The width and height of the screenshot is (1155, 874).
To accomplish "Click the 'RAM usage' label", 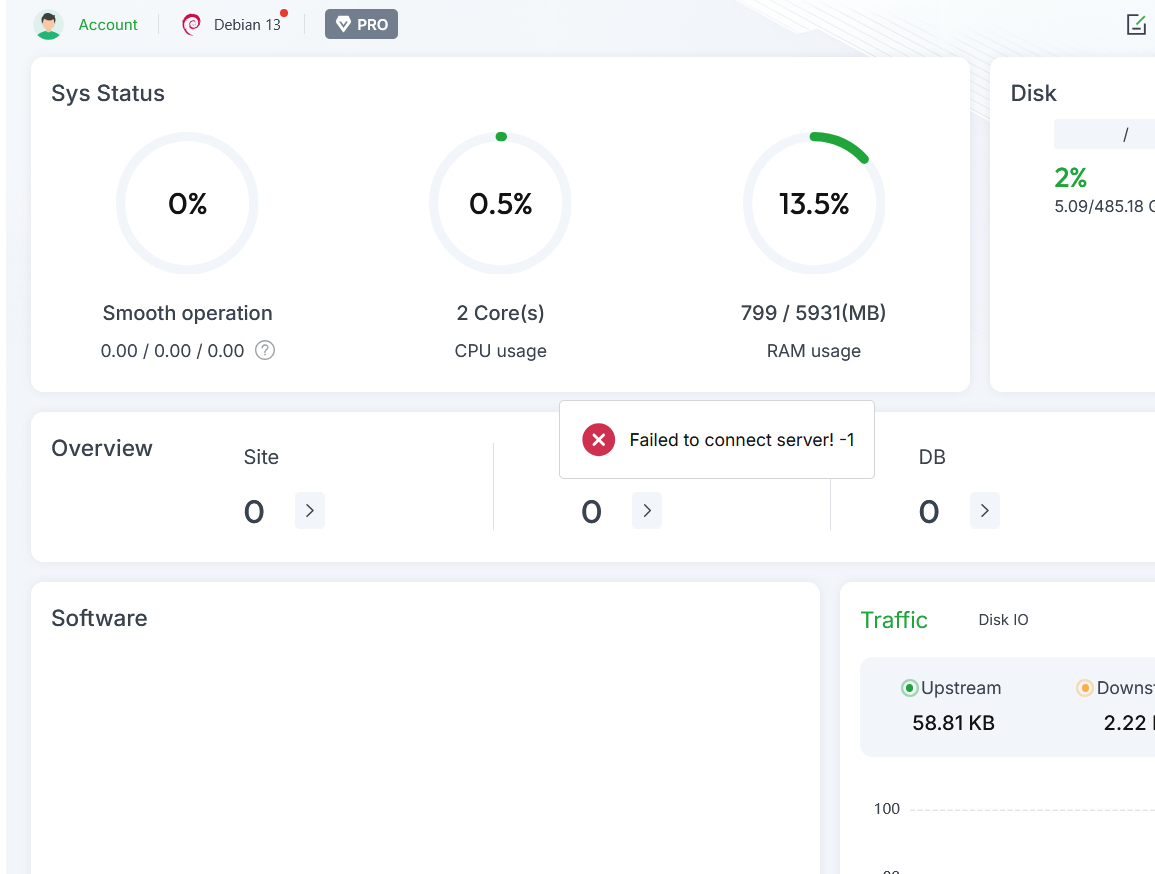I will coord(813,350).
